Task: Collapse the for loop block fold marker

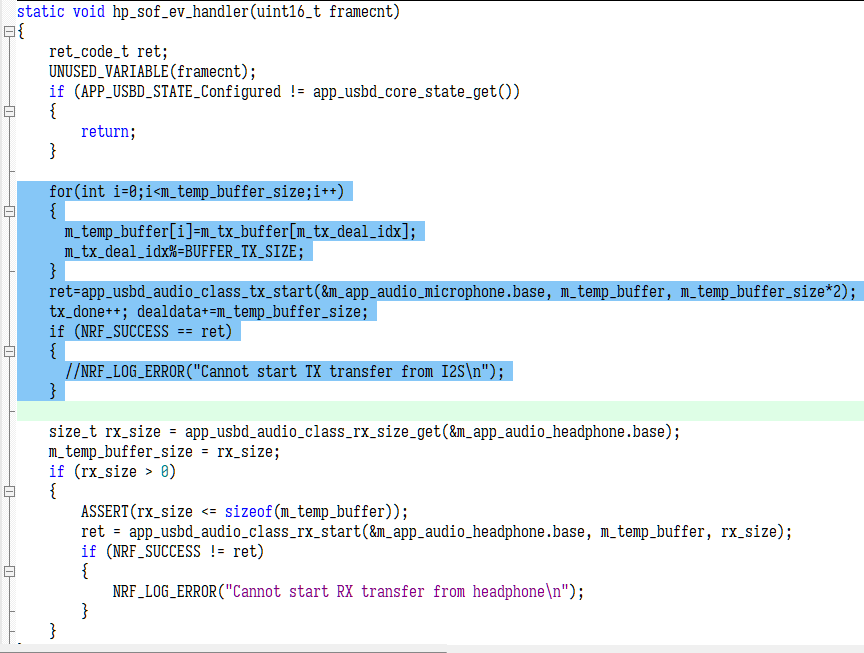Action: pyautogui.click(x=9, y=212)
